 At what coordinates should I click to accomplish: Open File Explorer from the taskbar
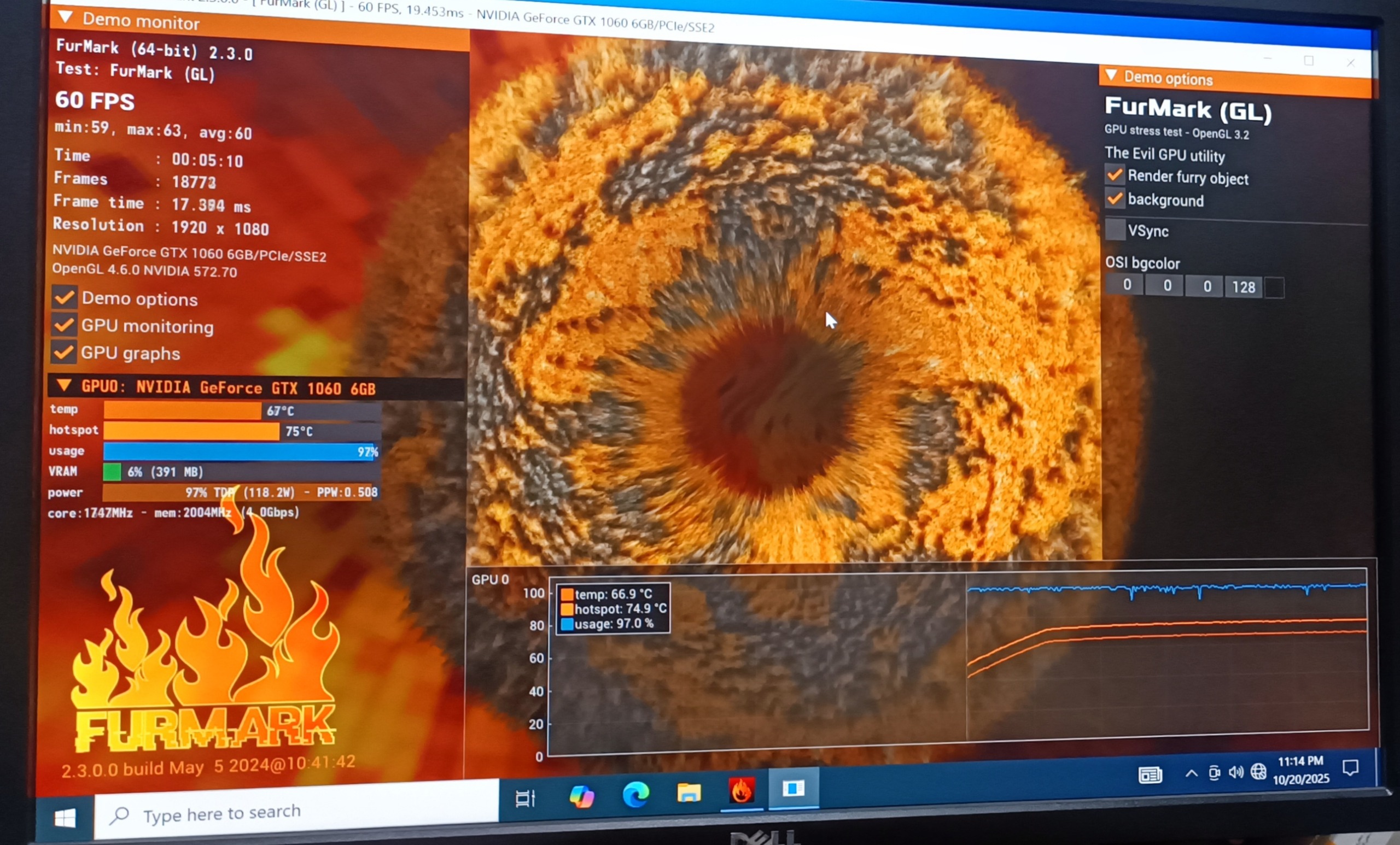pyautogui.click(x=689, y=792)
